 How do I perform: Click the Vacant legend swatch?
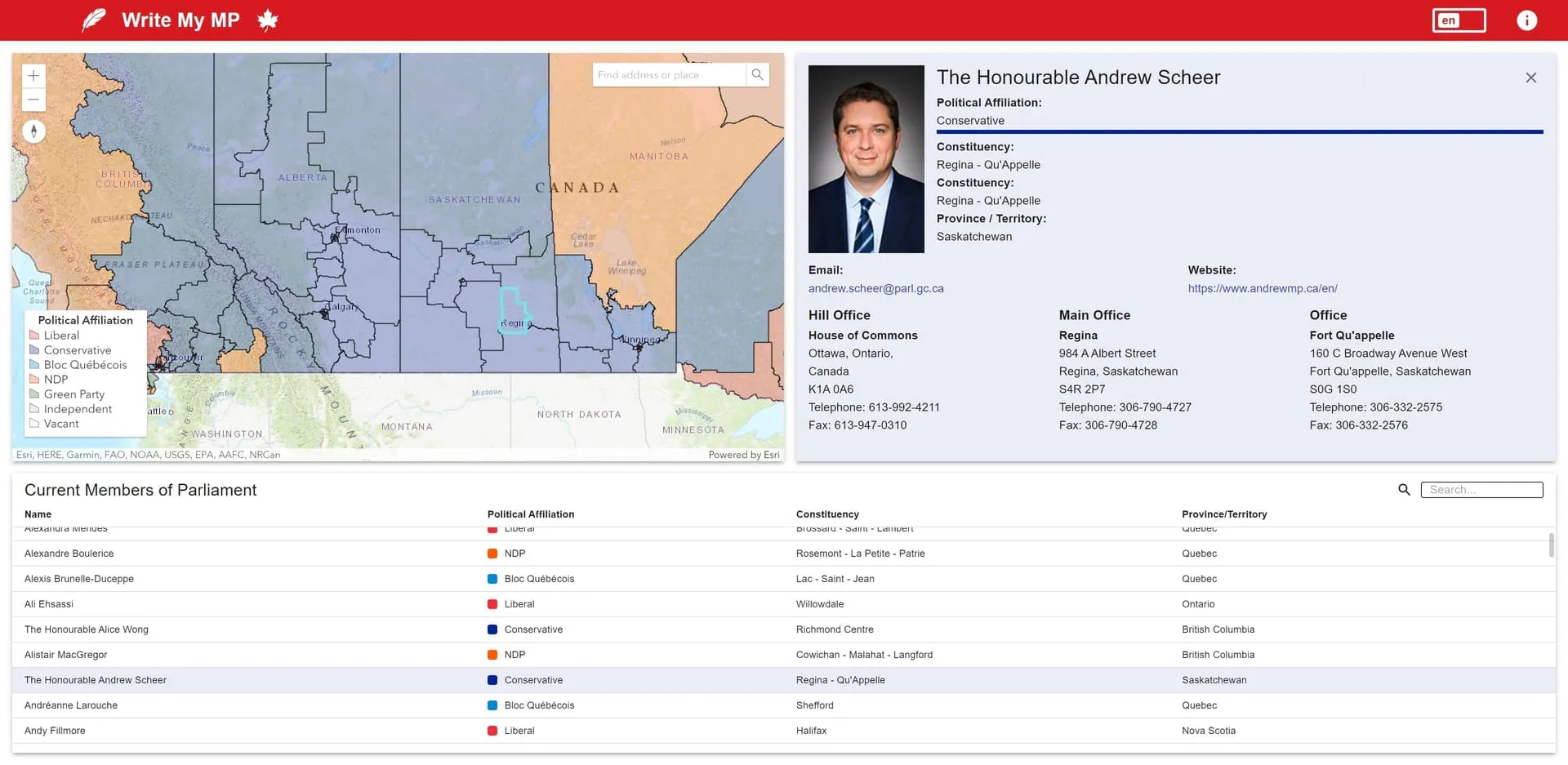point(34,423)
